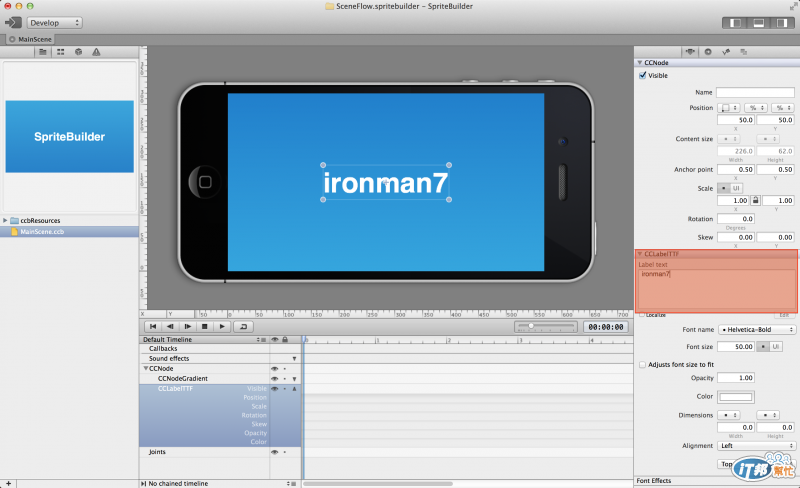Open Position X unit dropdown

click(x=756, y=108)
